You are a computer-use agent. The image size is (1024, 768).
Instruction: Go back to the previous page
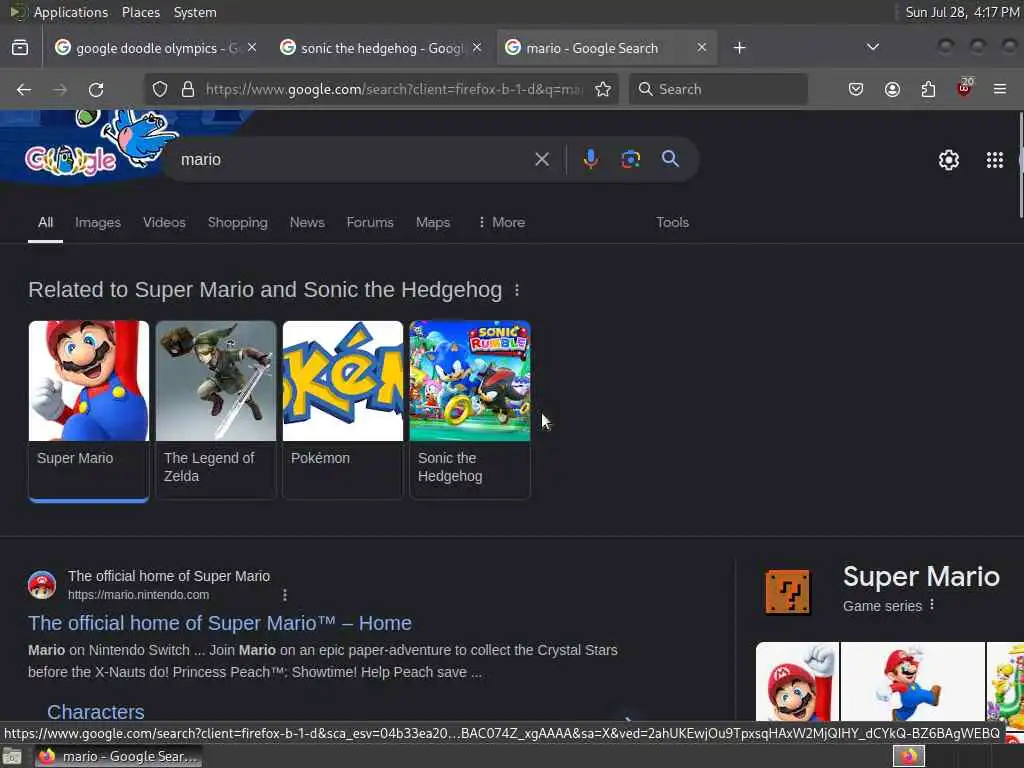pyautogui.click(x=24, y=89)
